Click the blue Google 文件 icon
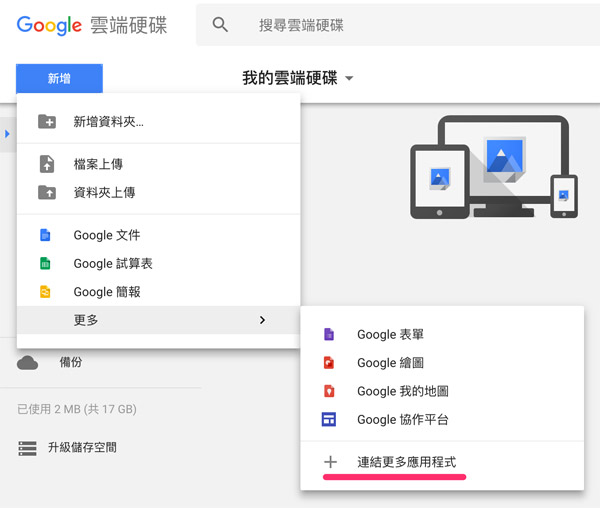This screenshot has width=600, height=508. [45, 235]
